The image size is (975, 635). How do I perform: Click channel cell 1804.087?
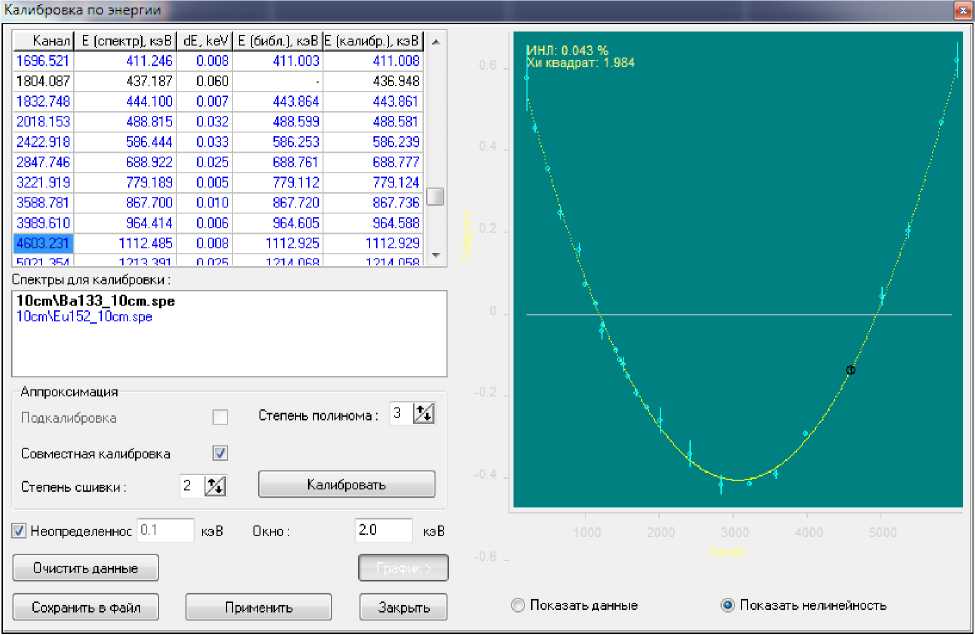click(x=44, y=81)
